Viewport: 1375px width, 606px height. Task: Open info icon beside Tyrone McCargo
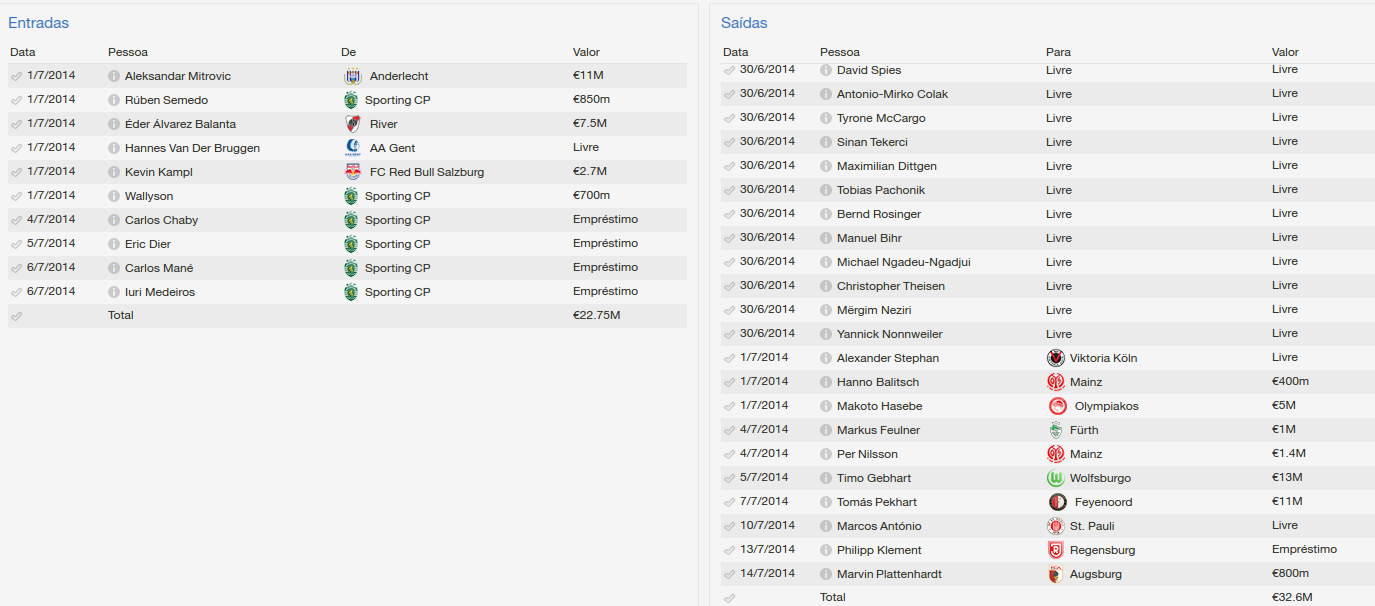pos(826,118)
